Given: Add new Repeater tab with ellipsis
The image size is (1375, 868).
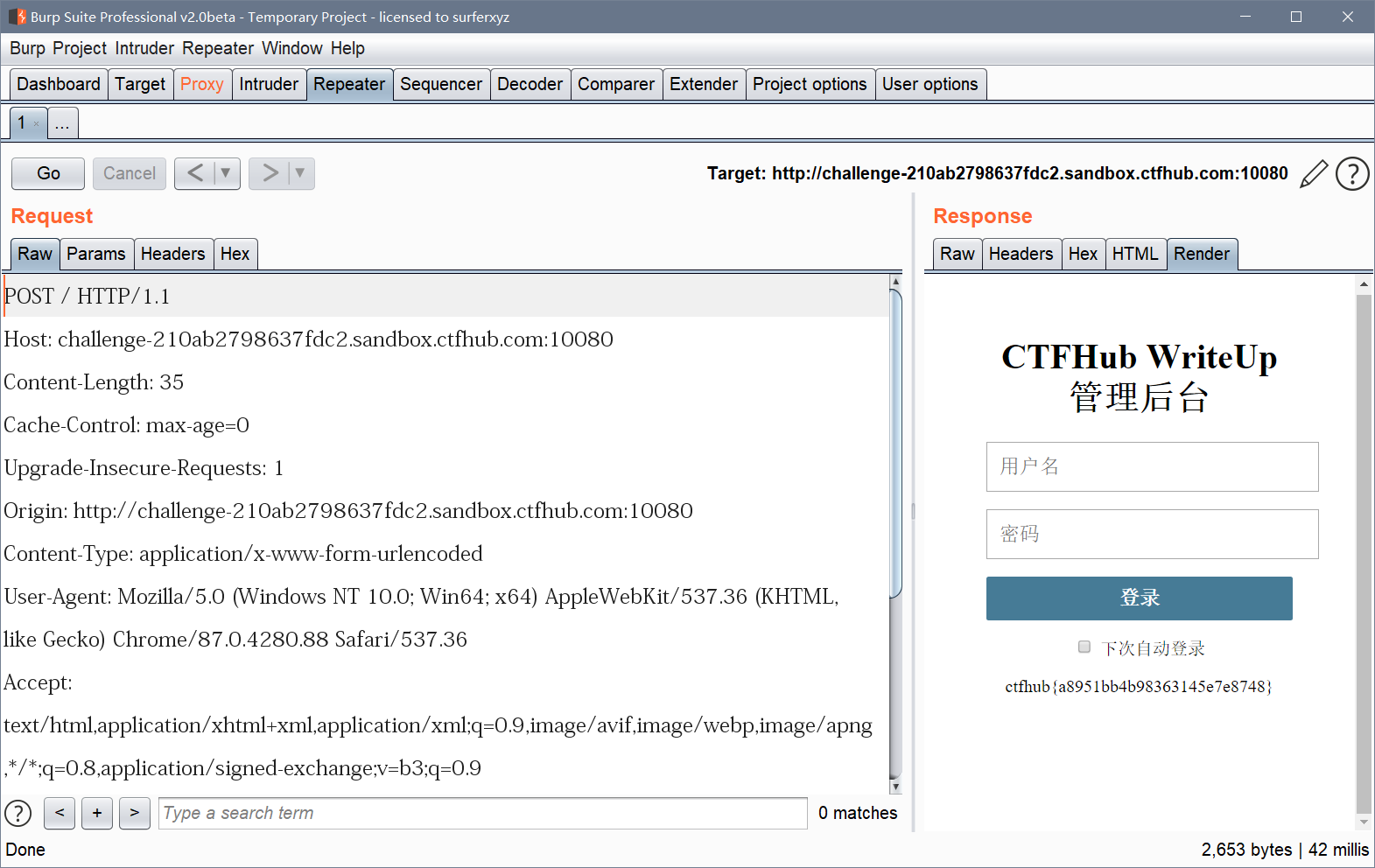Looking at the screenshot, I should (62, 123).
